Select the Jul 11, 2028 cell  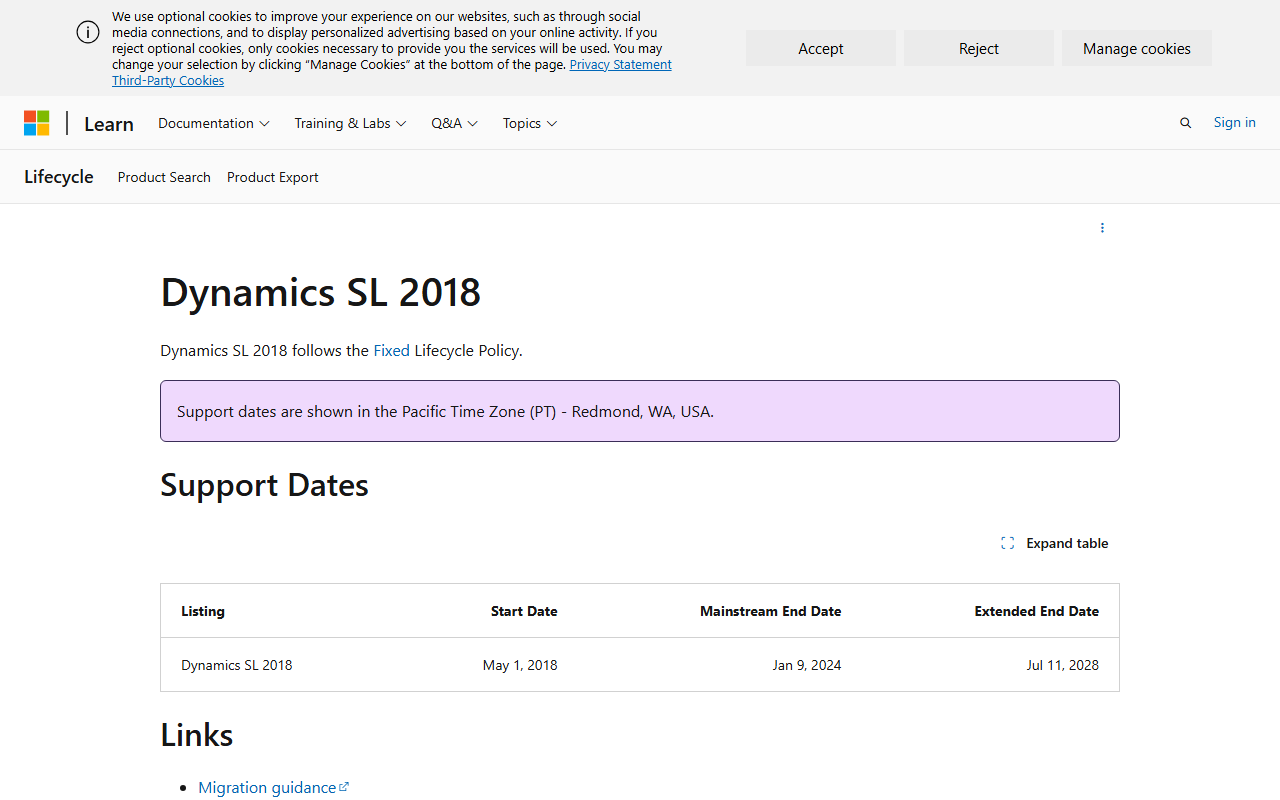pos(1063,665)
